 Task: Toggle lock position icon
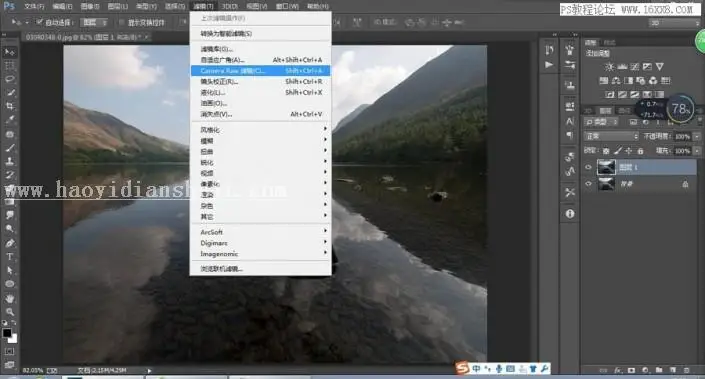pyautogui.click(x=629, y=151)
